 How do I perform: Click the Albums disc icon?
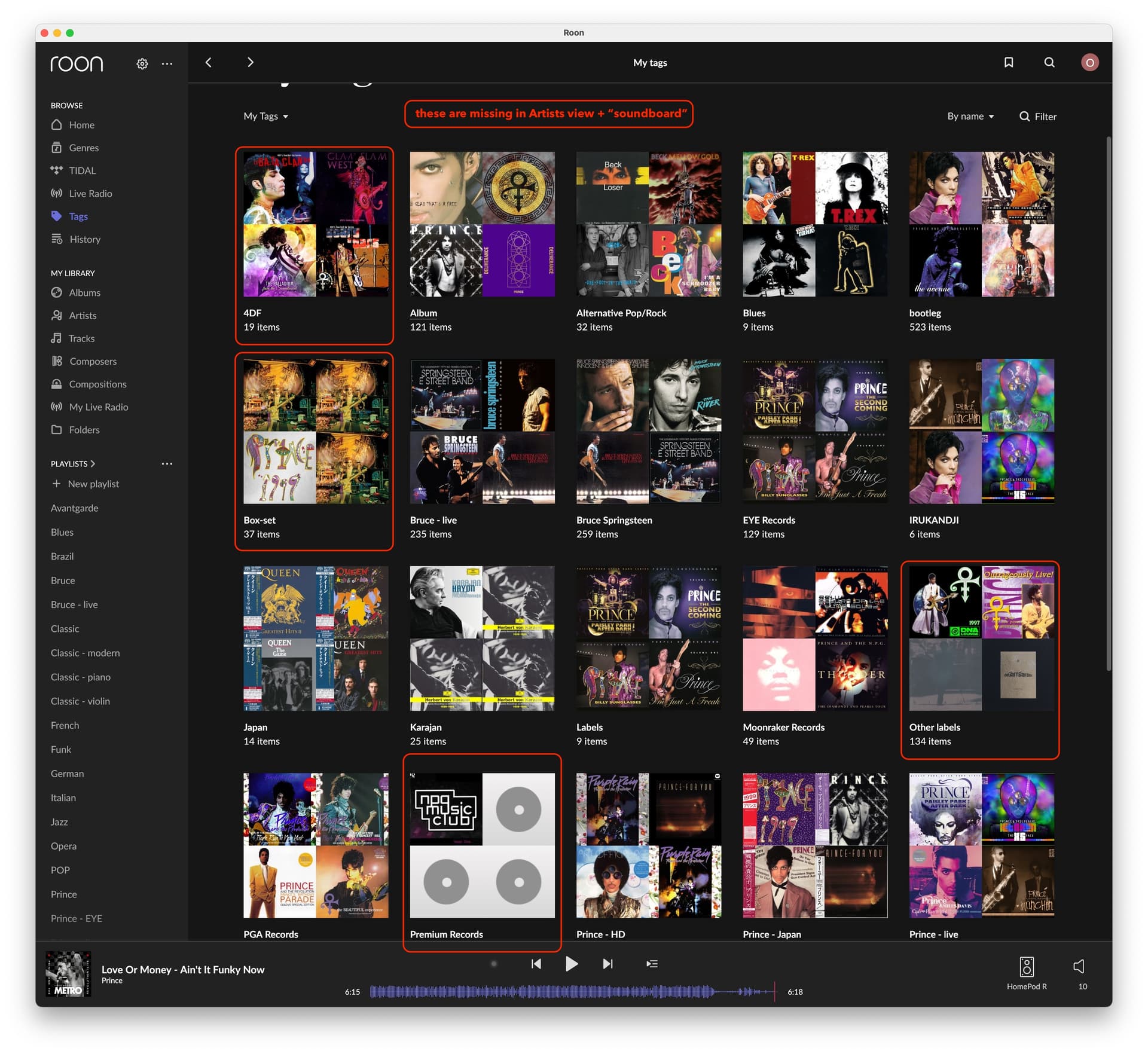(x=57, y=292)
